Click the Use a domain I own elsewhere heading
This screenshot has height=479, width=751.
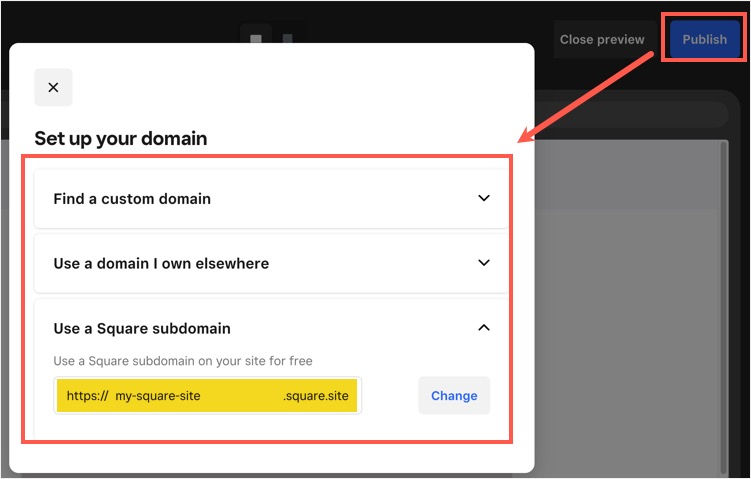[161, 263]
